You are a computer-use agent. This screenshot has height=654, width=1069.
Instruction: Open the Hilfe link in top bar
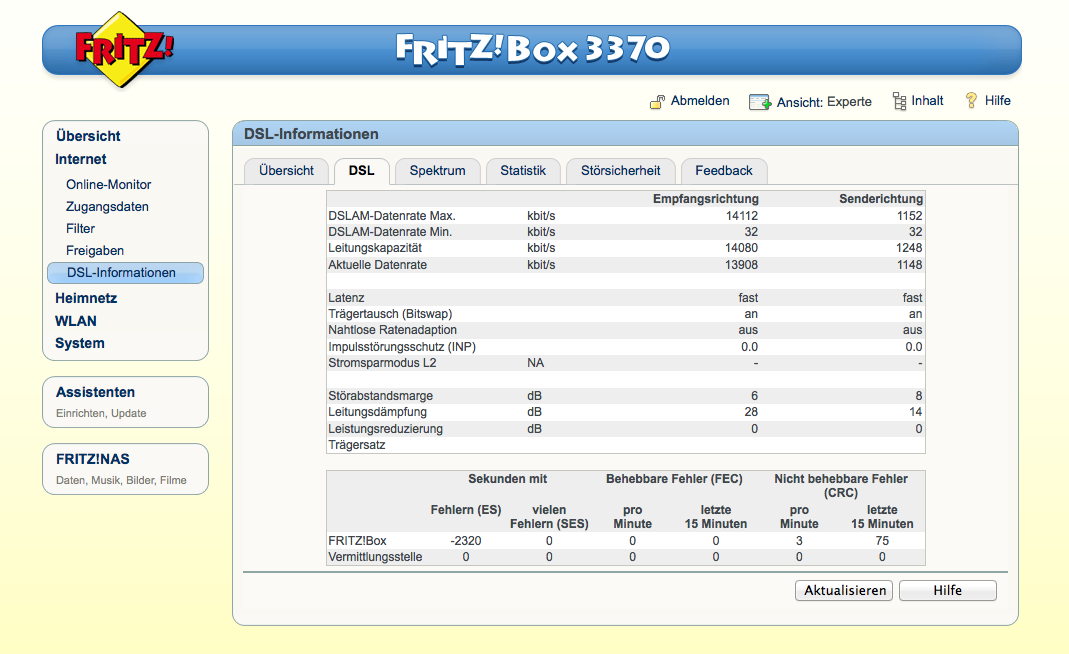[997, 101]
